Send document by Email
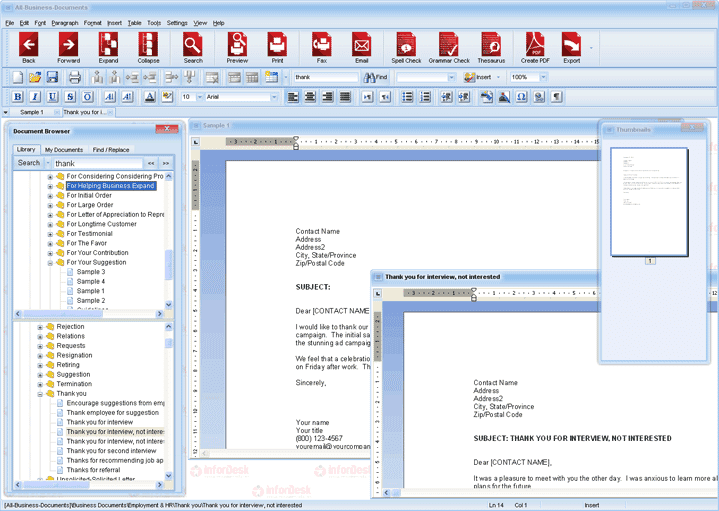This screenshot has width=719, height=511. pyautogui.click(x=361, y=47)
